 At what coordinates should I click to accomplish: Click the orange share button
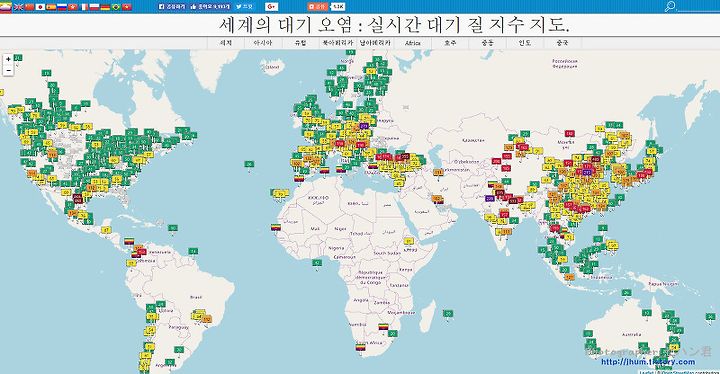318,7
